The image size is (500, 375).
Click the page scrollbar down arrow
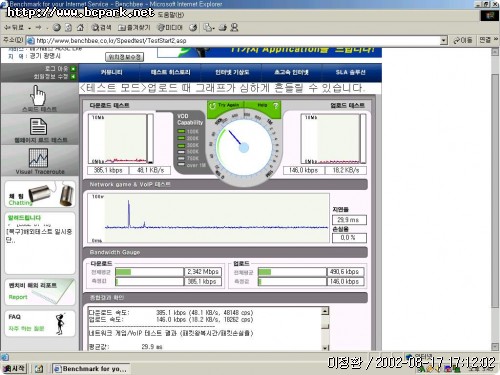point(495,347)
